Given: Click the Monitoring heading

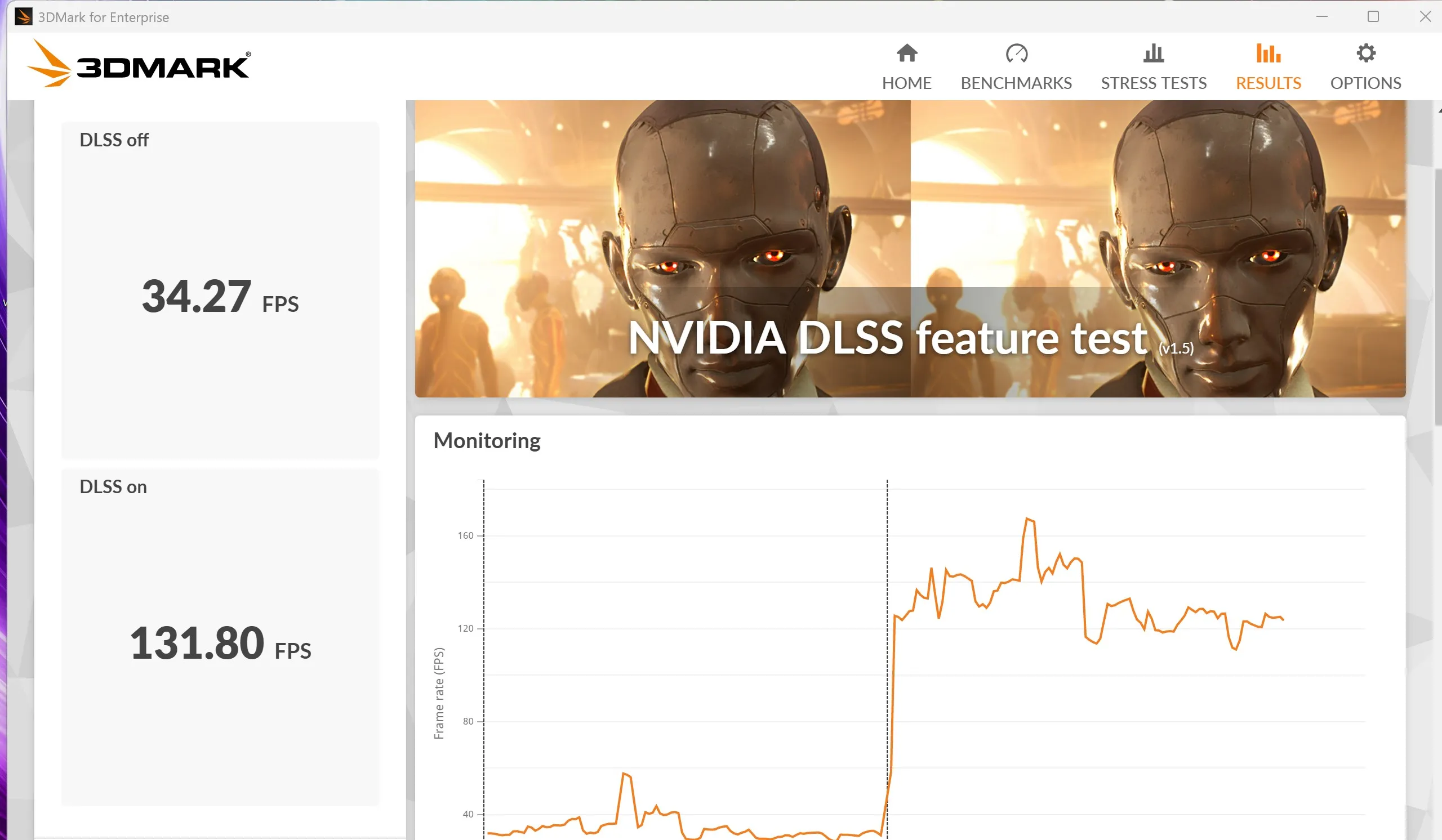Looking at the screenshot, I should tap(487, 440).
